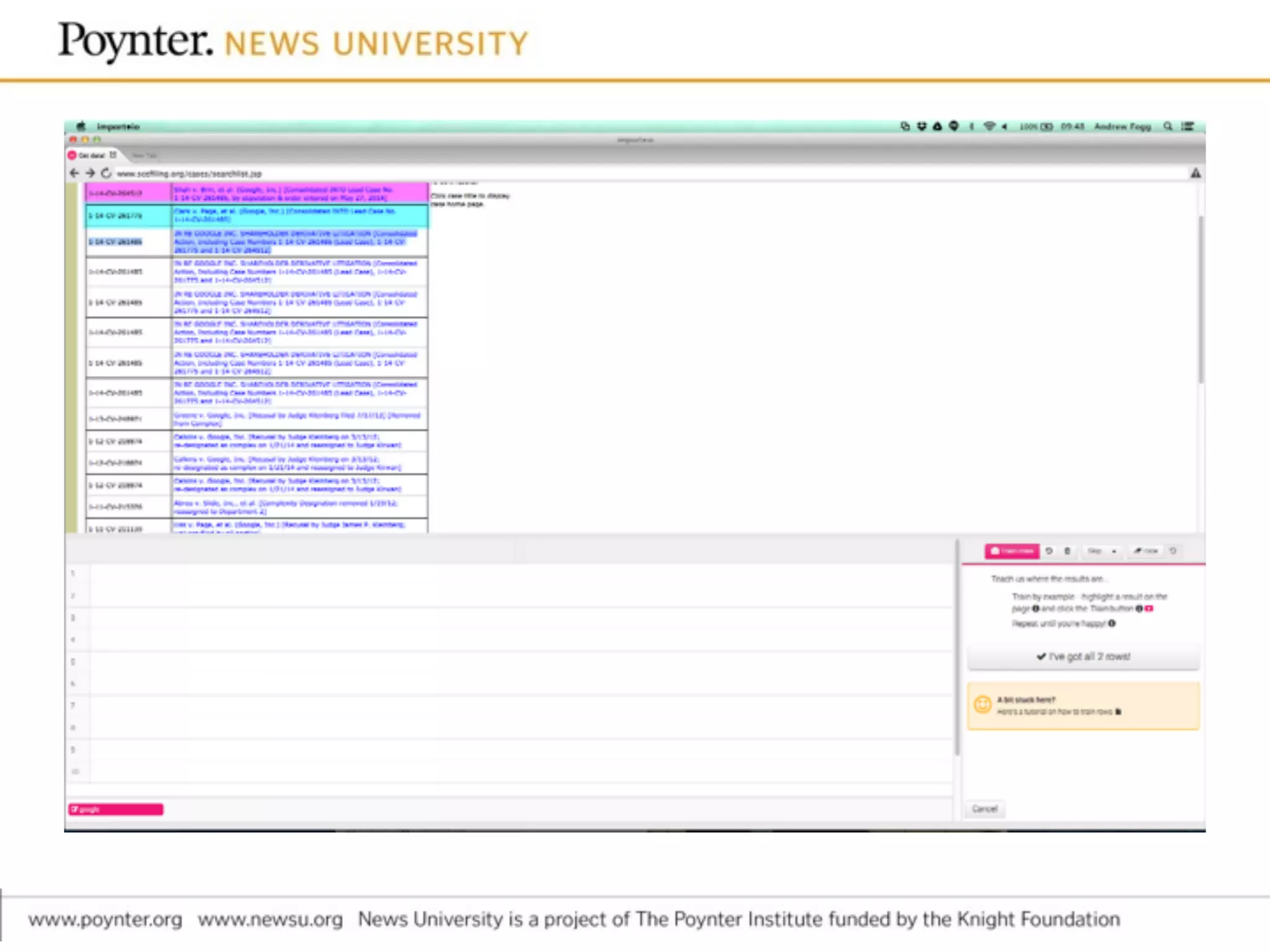Open the Andrew Fogg user menu

tap(1122, 126)
